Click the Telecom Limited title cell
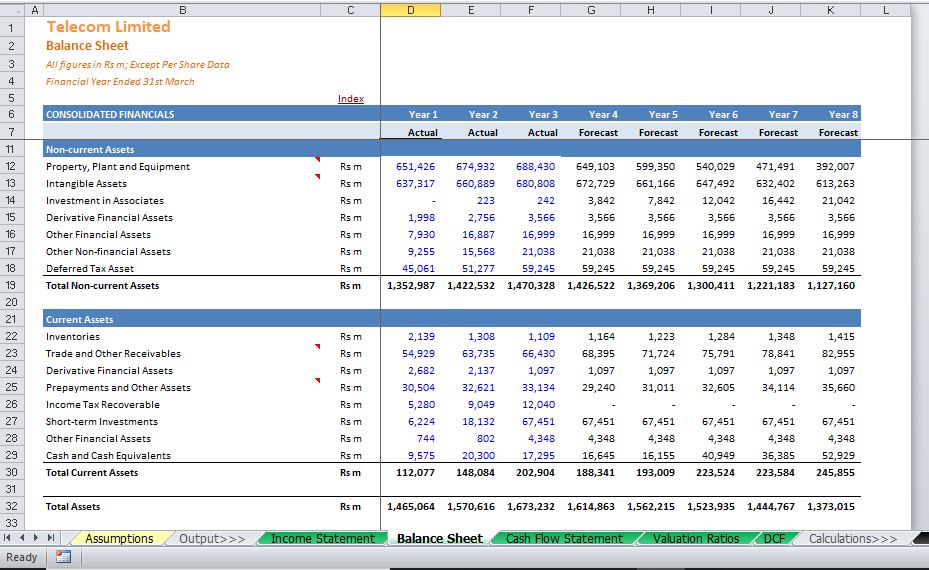The image size is (929, 570). click(108, 27)
